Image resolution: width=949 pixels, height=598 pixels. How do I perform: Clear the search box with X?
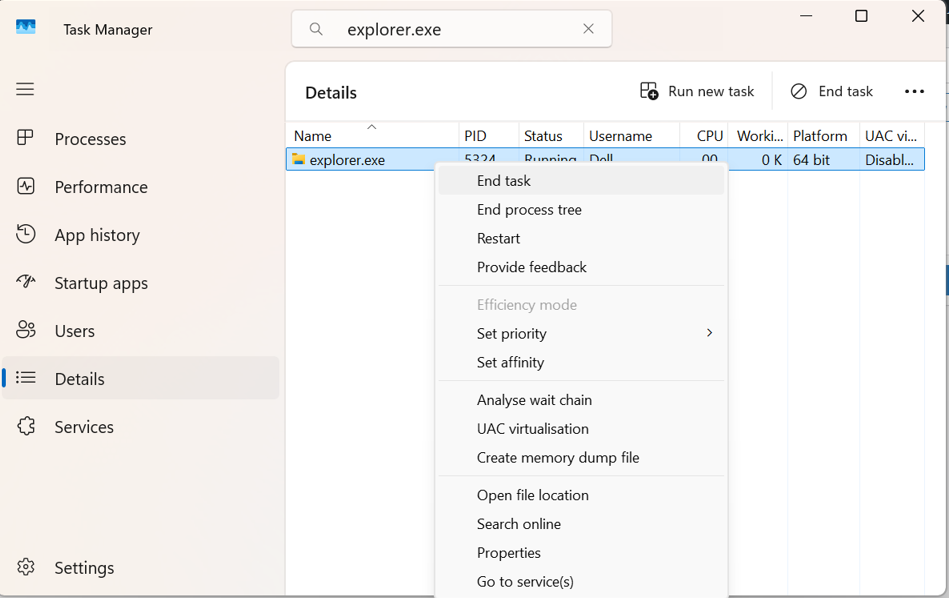pos(588,29)
